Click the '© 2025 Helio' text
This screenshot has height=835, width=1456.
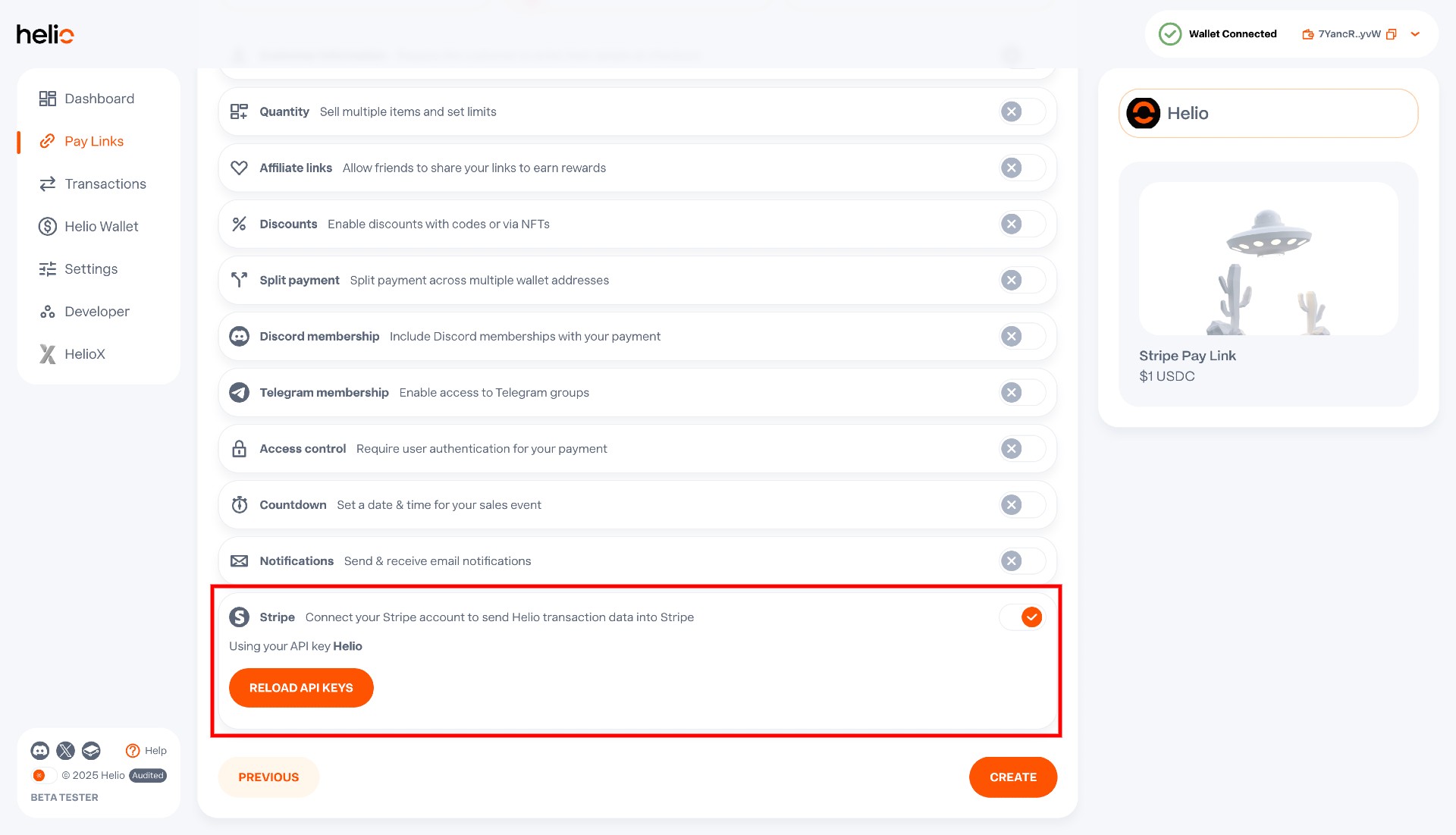93,775
